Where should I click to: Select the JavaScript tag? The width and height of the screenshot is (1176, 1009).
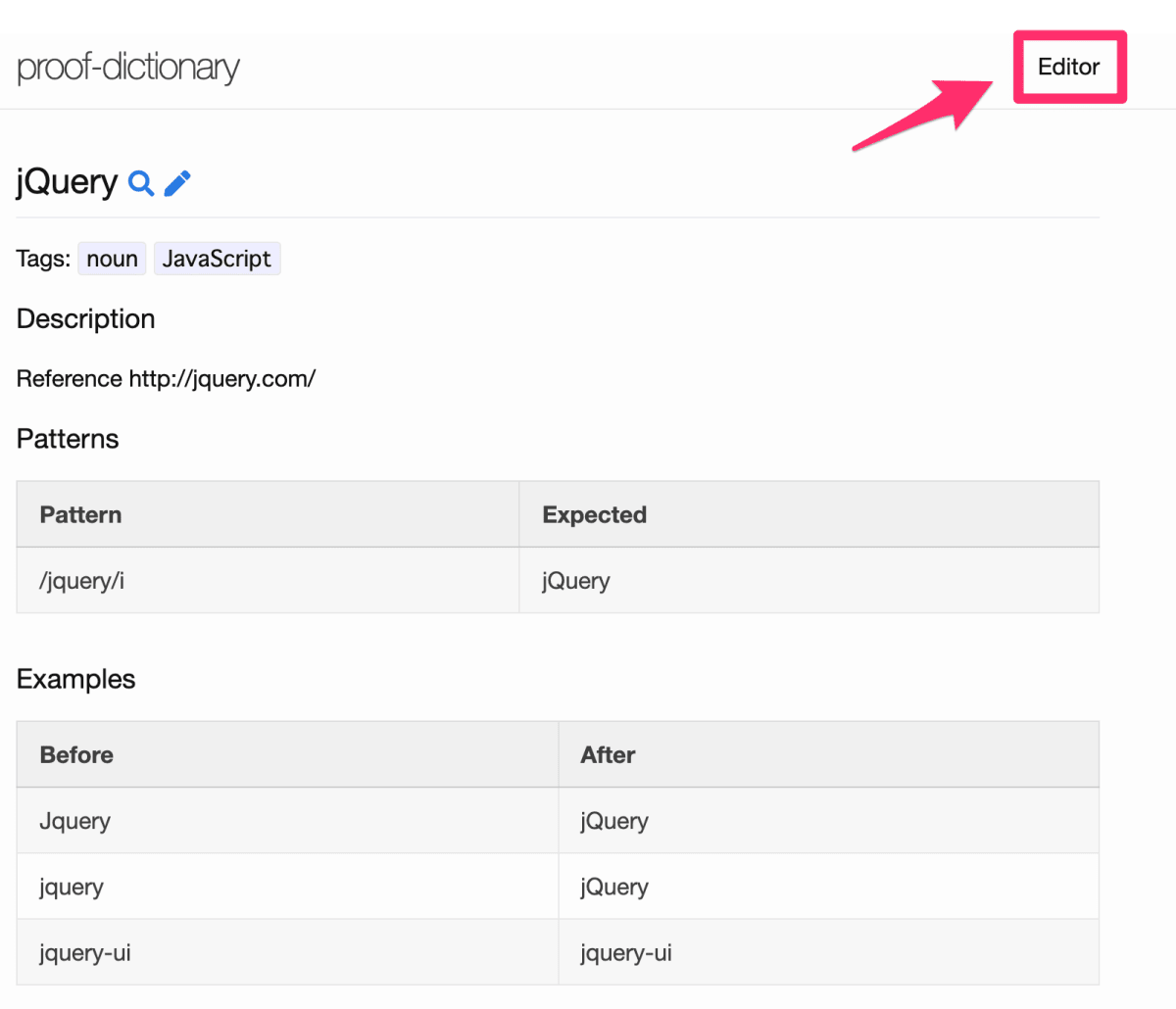[217, 259]
